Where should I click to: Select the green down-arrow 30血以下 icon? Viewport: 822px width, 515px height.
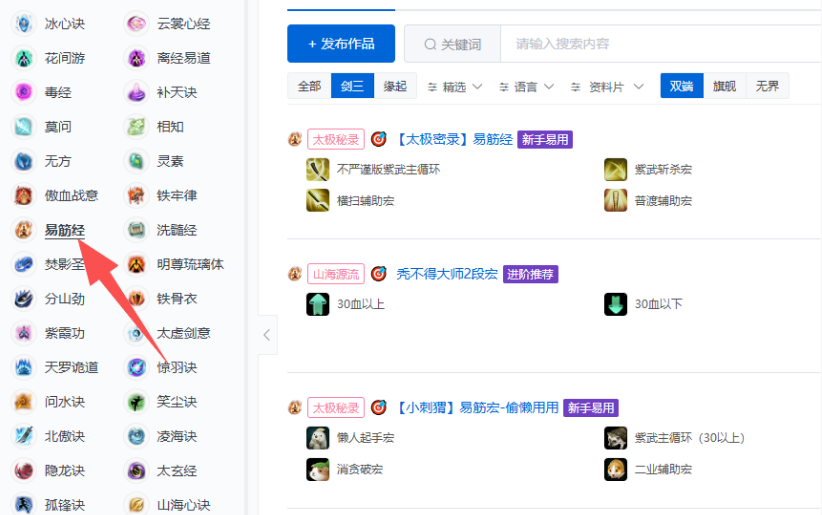tap(615, 304)
